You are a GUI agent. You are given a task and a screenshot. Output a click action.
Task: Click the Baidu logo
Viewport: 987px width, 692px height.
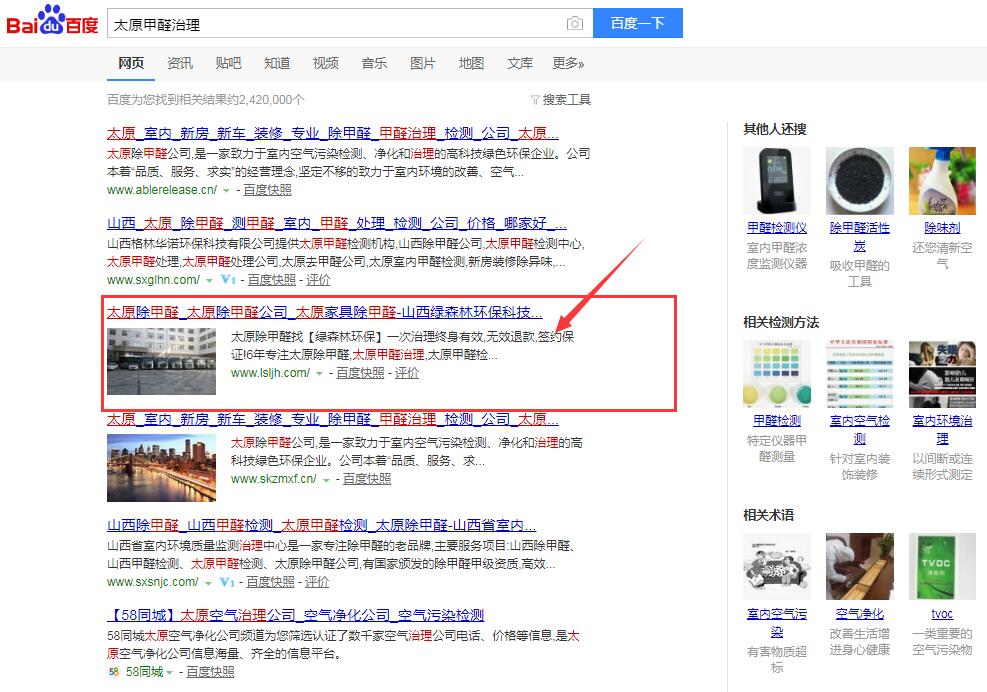[x=52, y=22]
